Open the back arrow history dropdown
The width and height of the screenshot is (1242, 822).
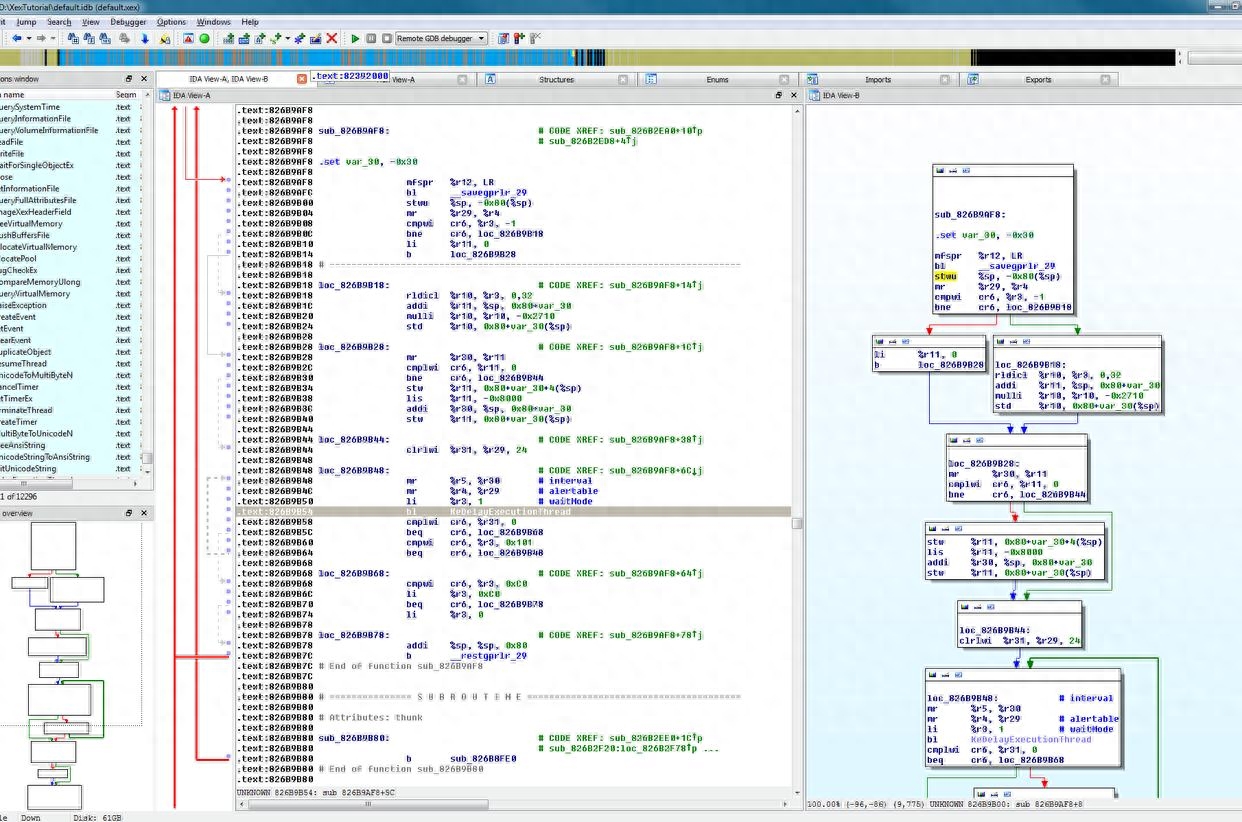tap(28, 38)
